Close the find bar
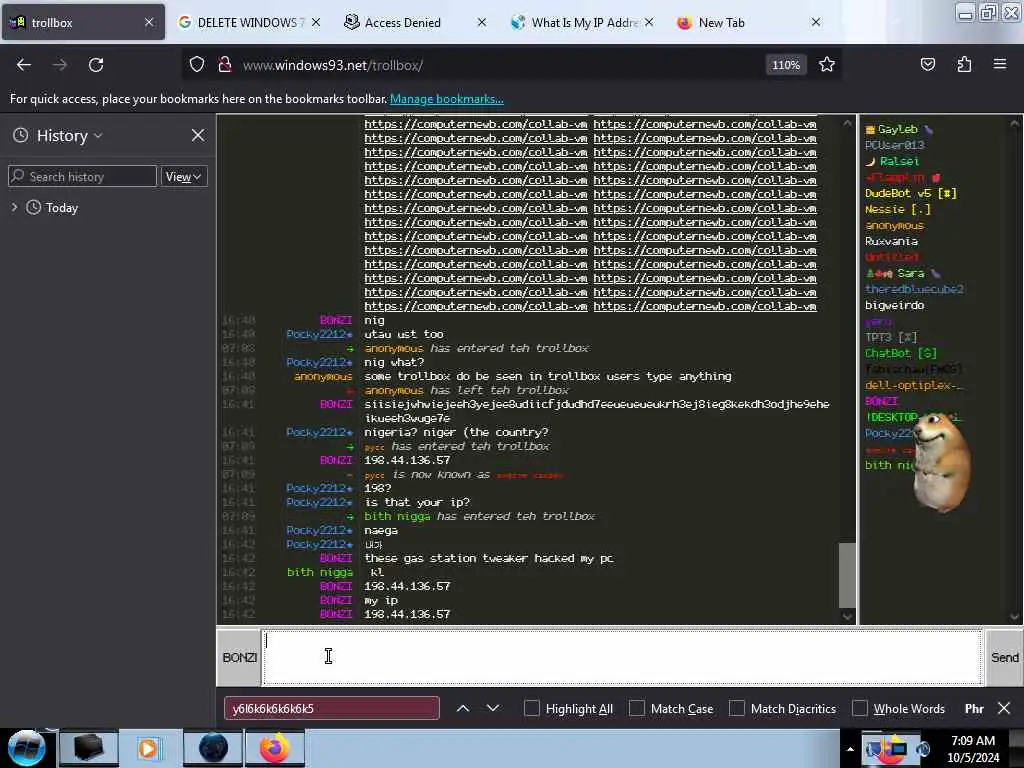The image size is (1024, 768). [x=1004, y=708]
